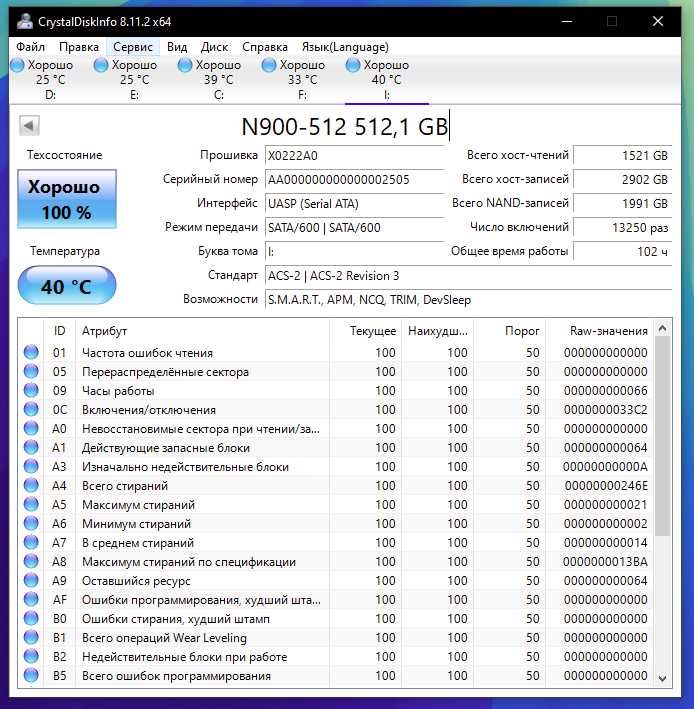
Task: Click status icon of attribute A7
Action: click(x=31, y=542)
